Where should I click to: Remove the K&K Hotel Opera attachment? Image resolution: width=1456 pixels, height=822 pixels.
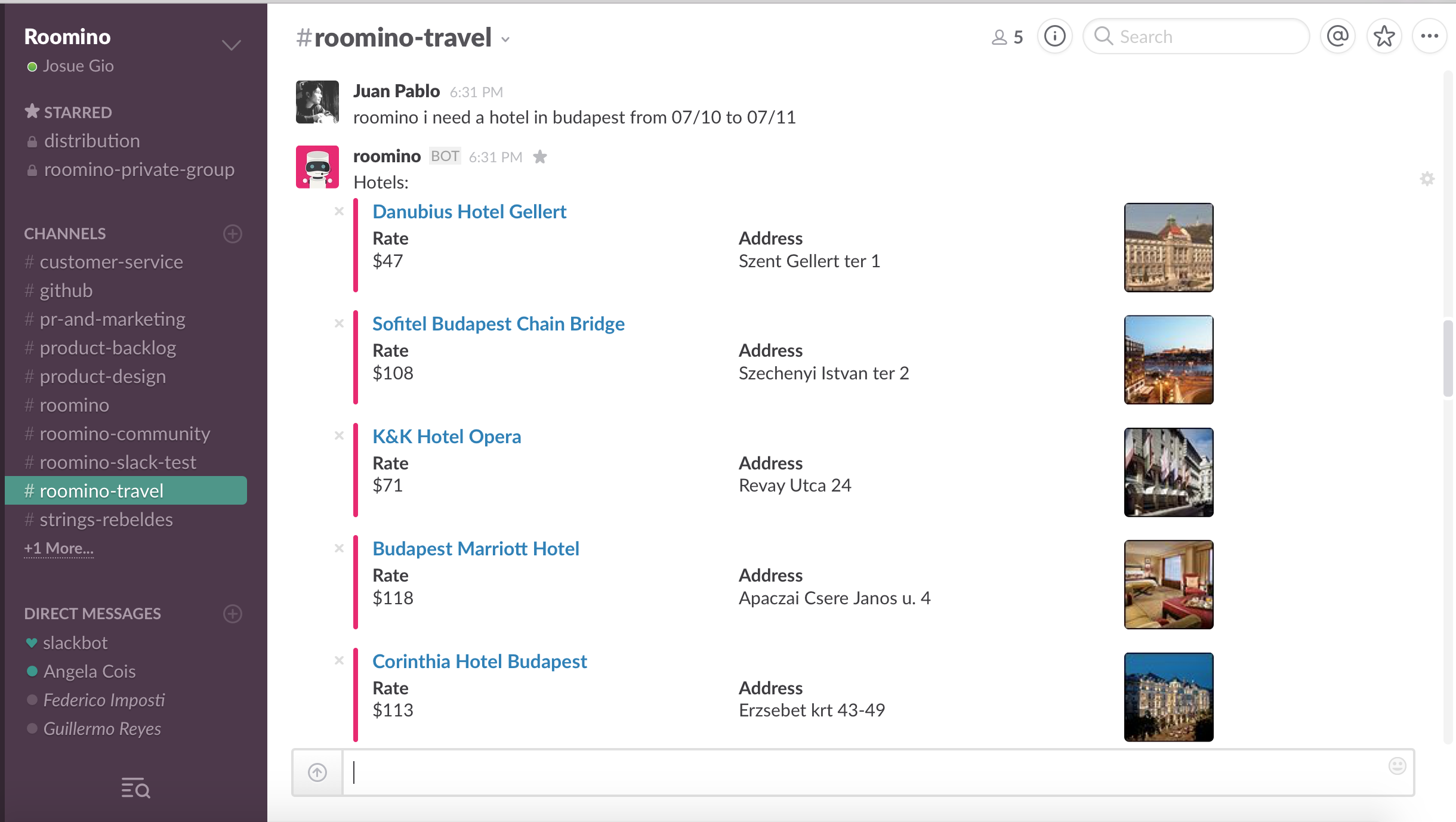[339, 435]
